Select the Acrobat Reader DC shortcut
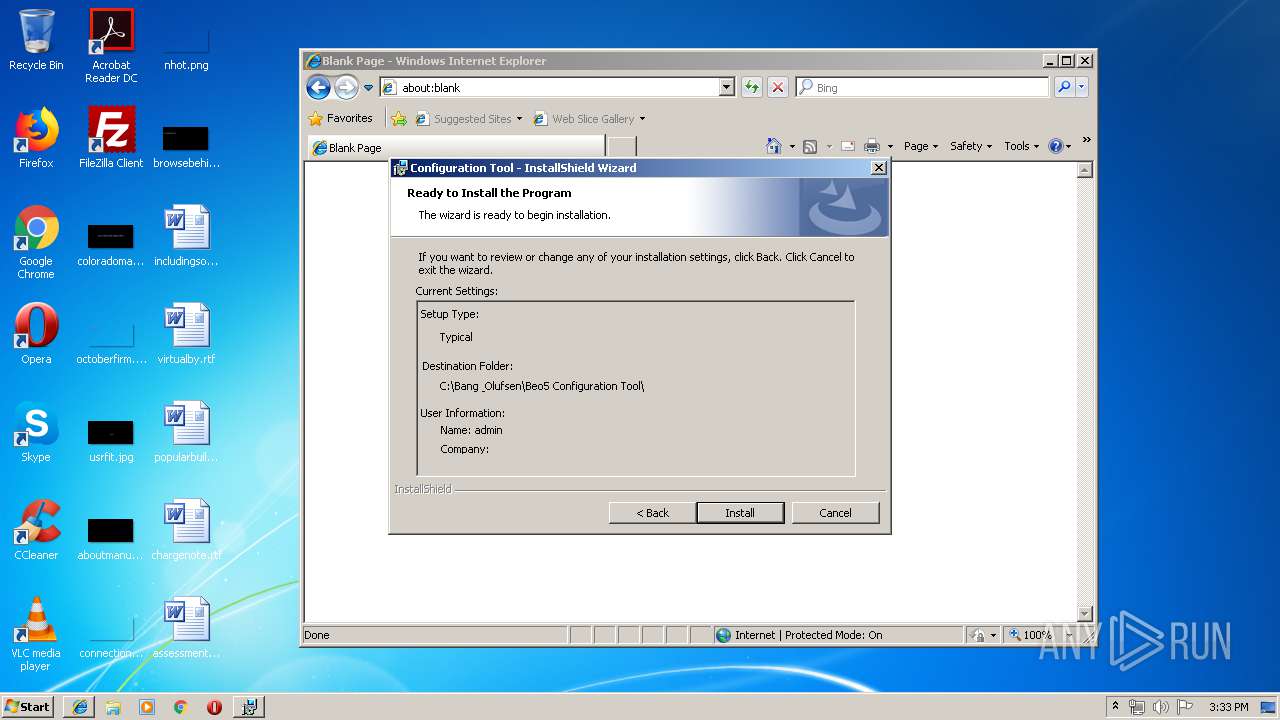The width and height of the screenshot is (1280, 720). coord(111,45)
